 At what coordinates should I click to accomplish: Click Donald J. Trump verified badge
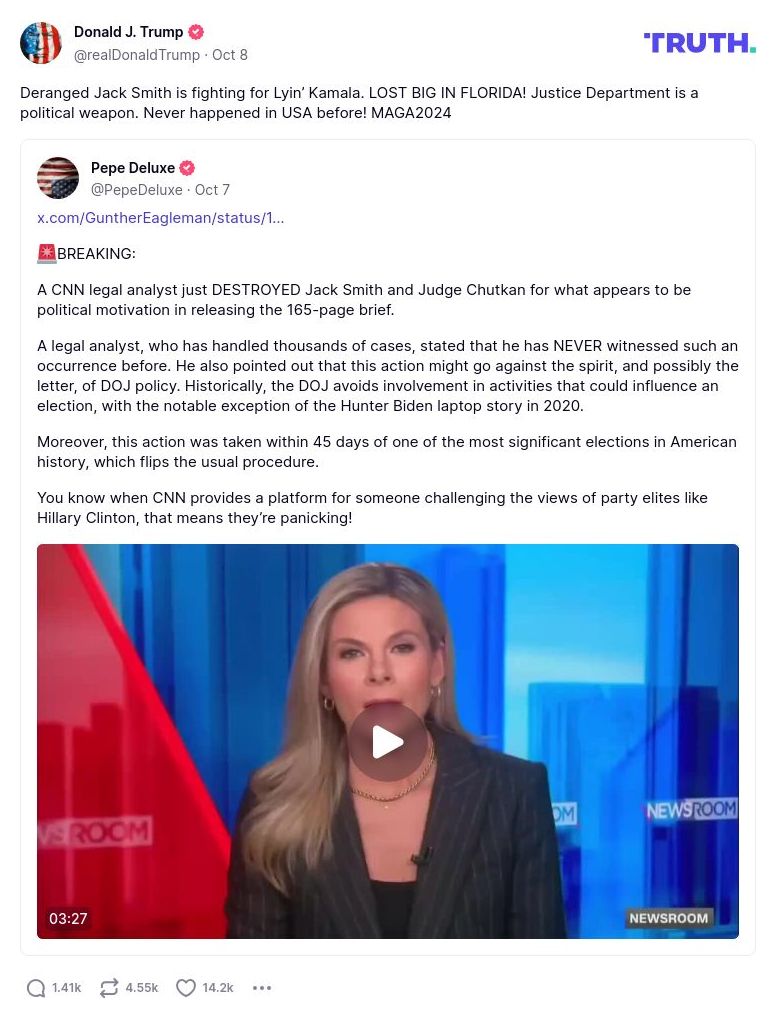[x=195, y=32]
